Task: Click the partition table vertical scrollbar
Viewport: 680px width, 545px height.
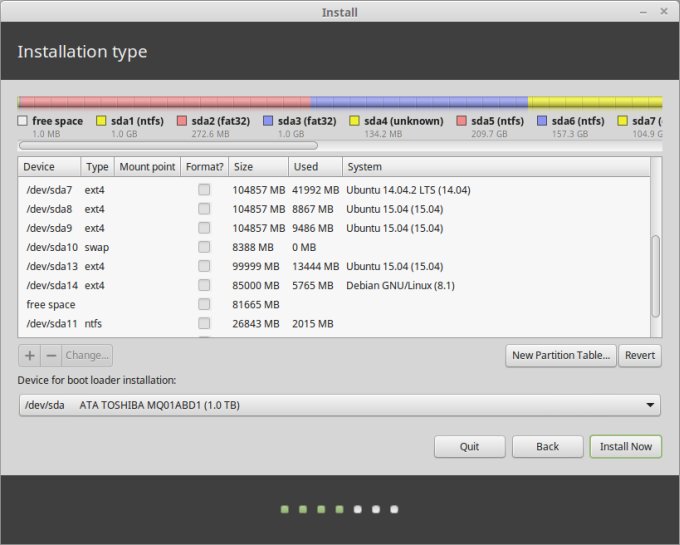Action: (656, 276)
